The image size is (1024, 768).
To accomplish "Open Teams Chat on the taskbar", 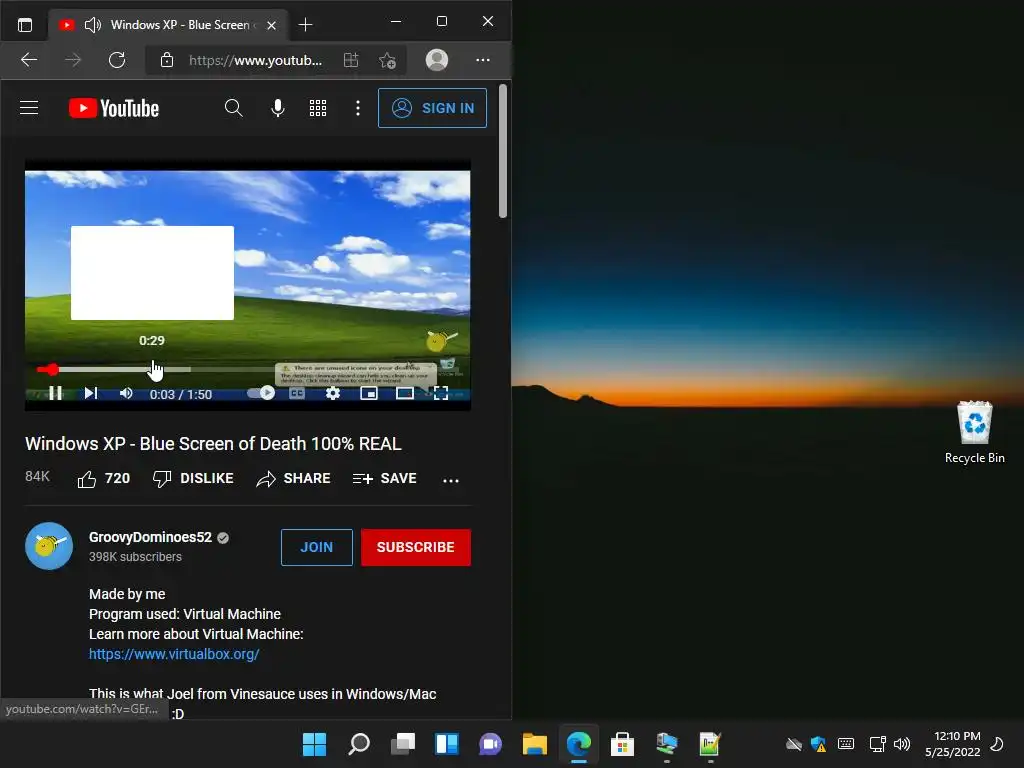I will [490, 744].
